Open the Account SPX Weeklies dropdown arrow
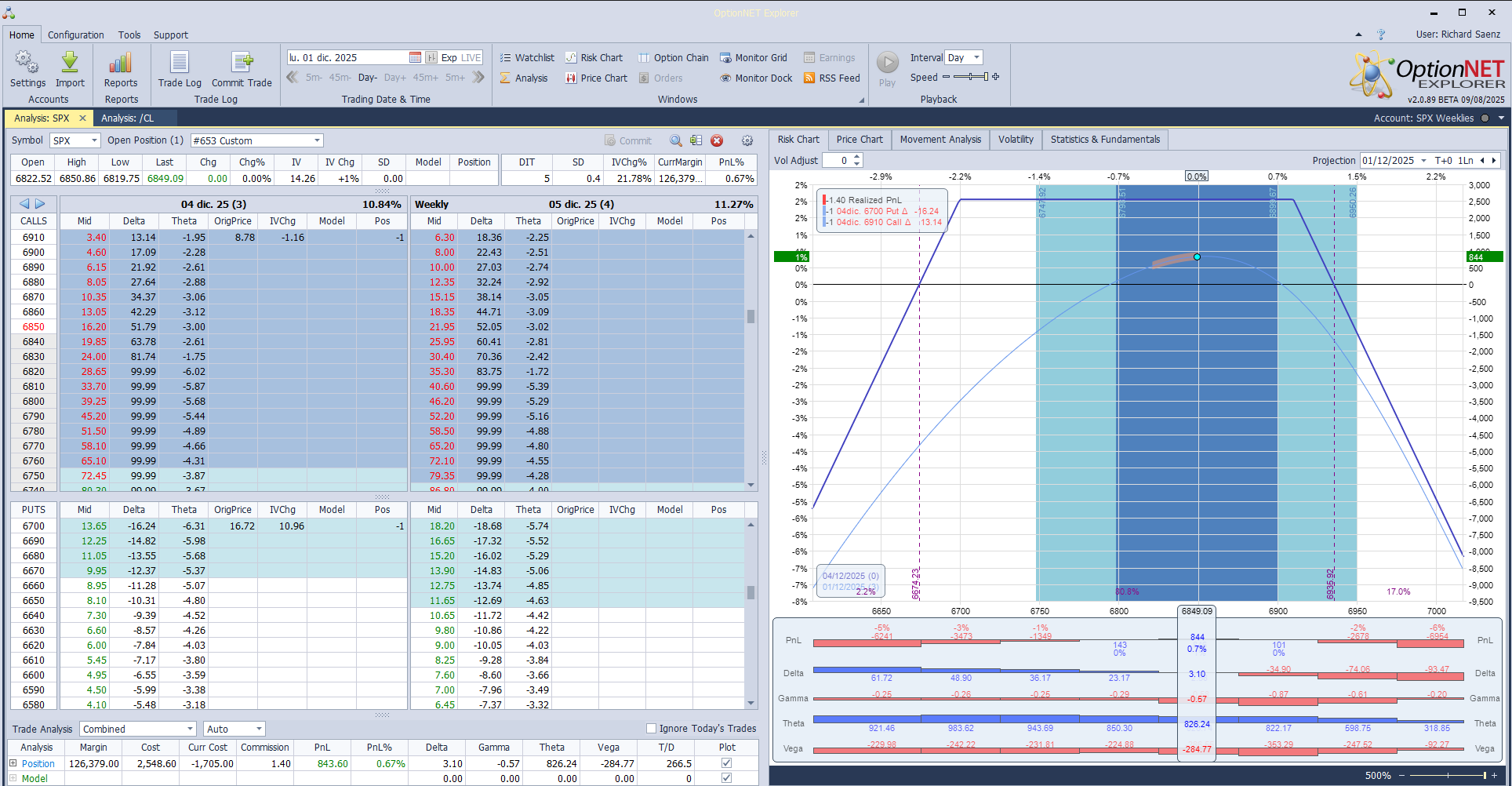The image size is (1512, 786). click(x=1501, y=118)
